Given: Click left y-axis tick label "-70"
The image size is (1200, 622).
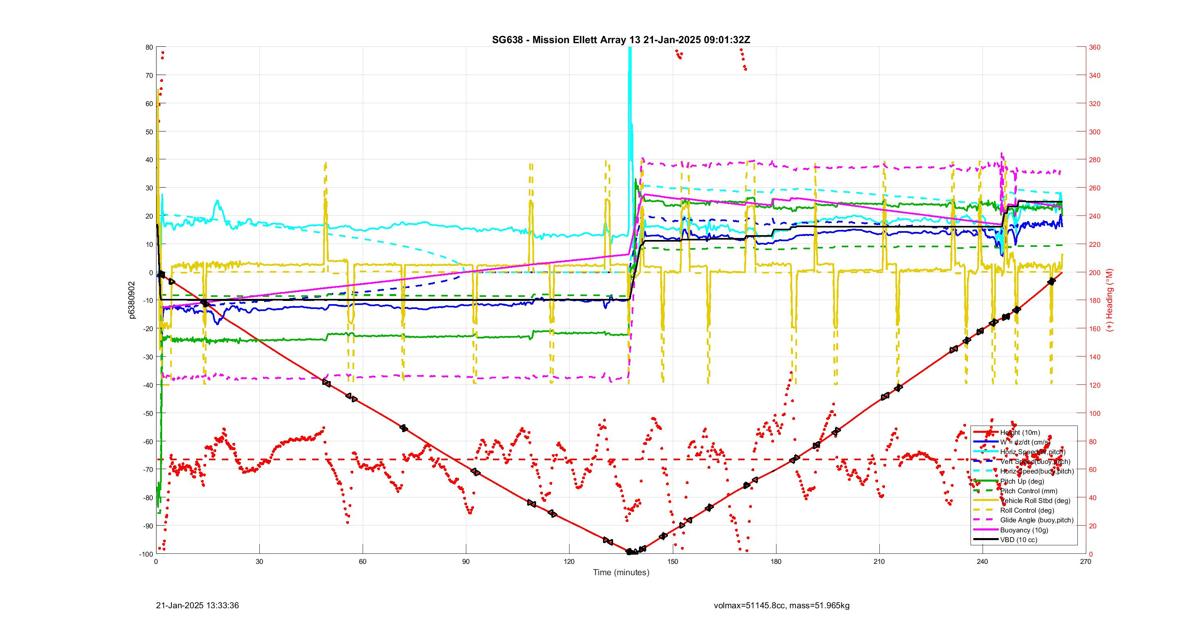Looking at the screenshot, I should click(x=148, y=469).
